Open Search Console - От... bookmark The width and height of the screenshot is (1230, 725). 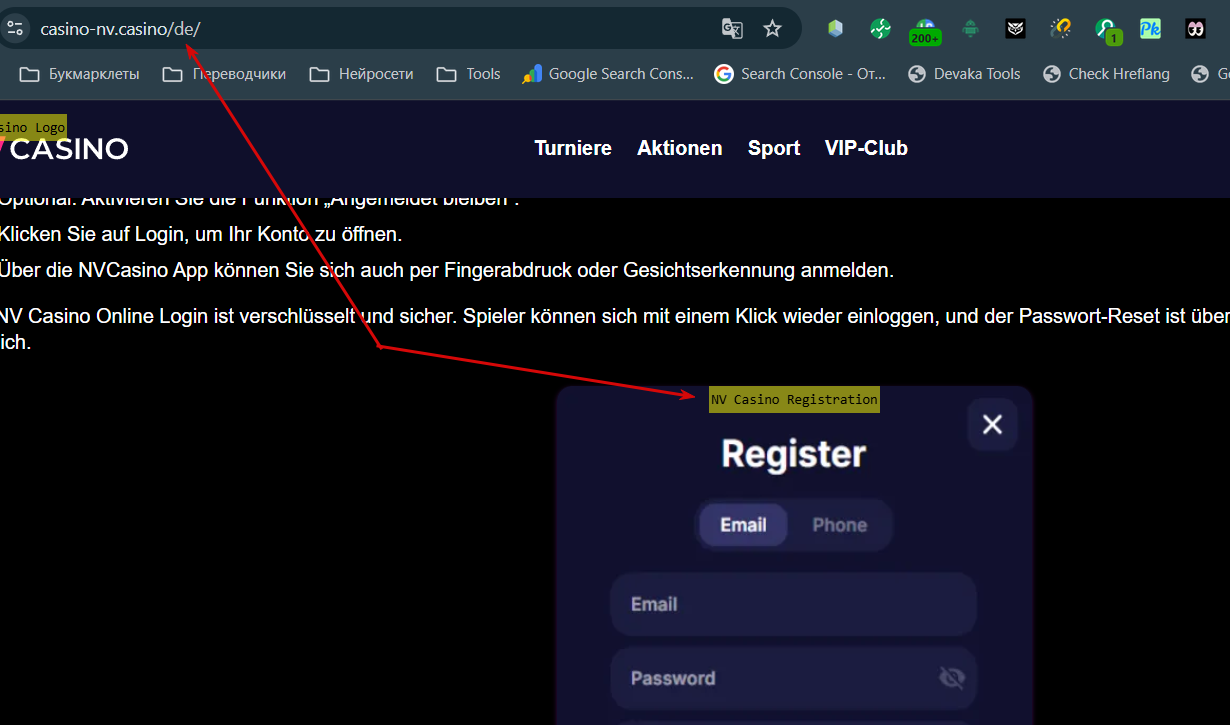tap(800, 74)
